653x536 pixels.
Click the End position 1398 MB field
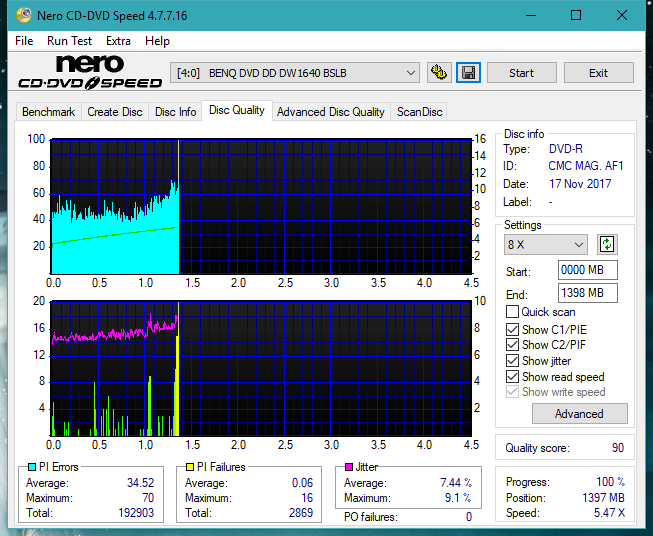pos(587,293)
